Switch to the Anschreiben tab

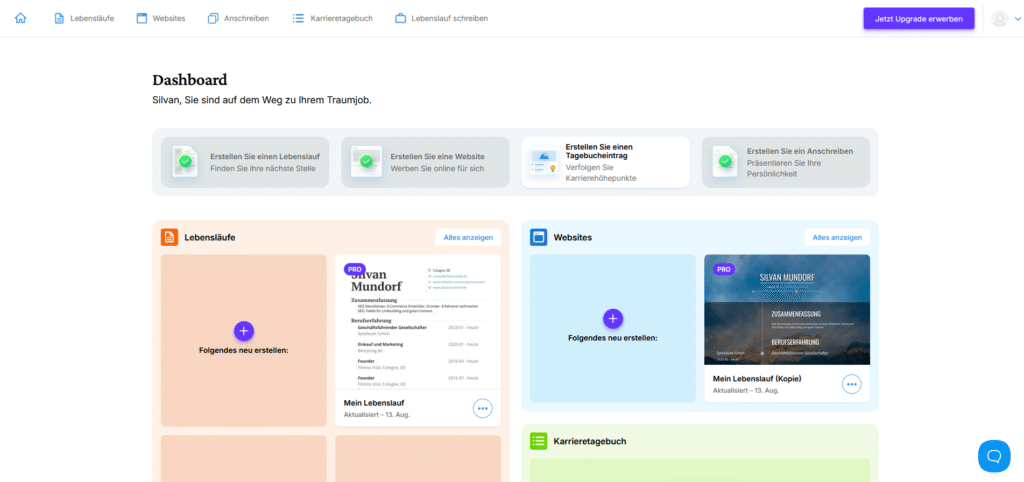(238, 18)
